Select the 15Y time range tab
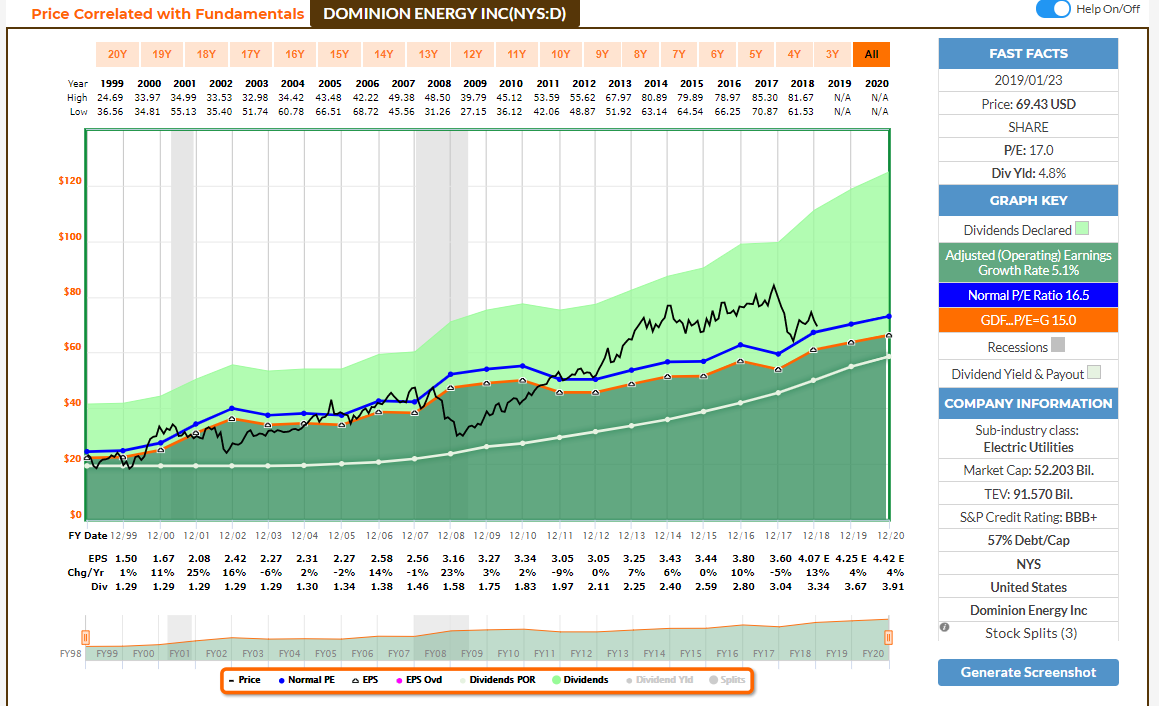Viewport: 1159px width, 706px height. (x=339, y=54)
